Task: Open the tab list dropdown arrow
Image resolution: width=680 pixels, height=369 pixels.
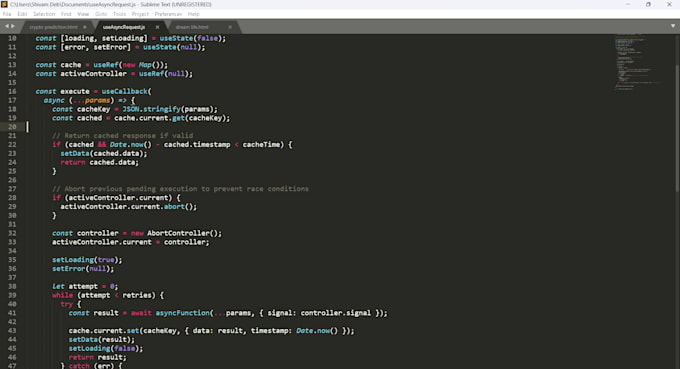Action: click(673, 26)
